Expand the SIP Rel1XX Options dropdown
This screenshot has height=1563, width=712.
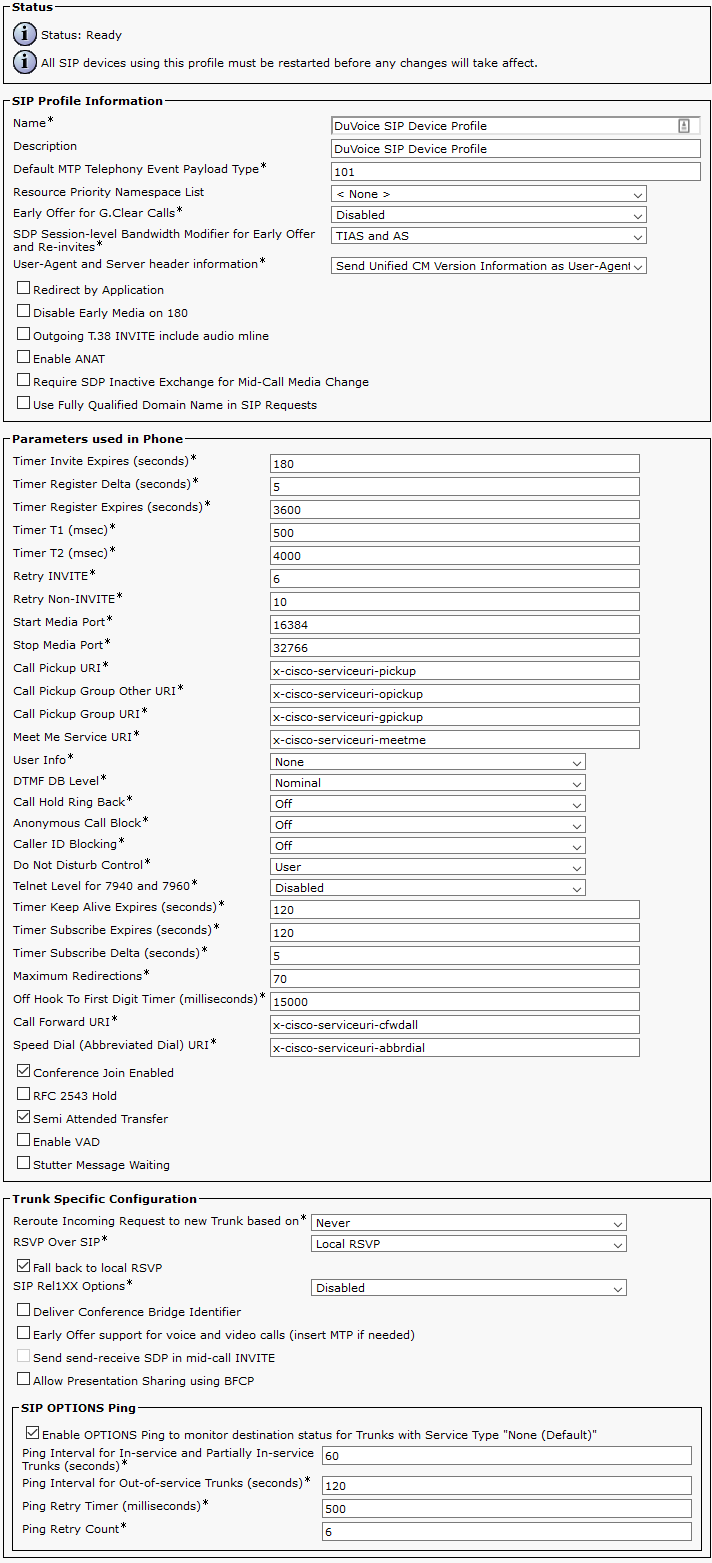coord(469,1288)
